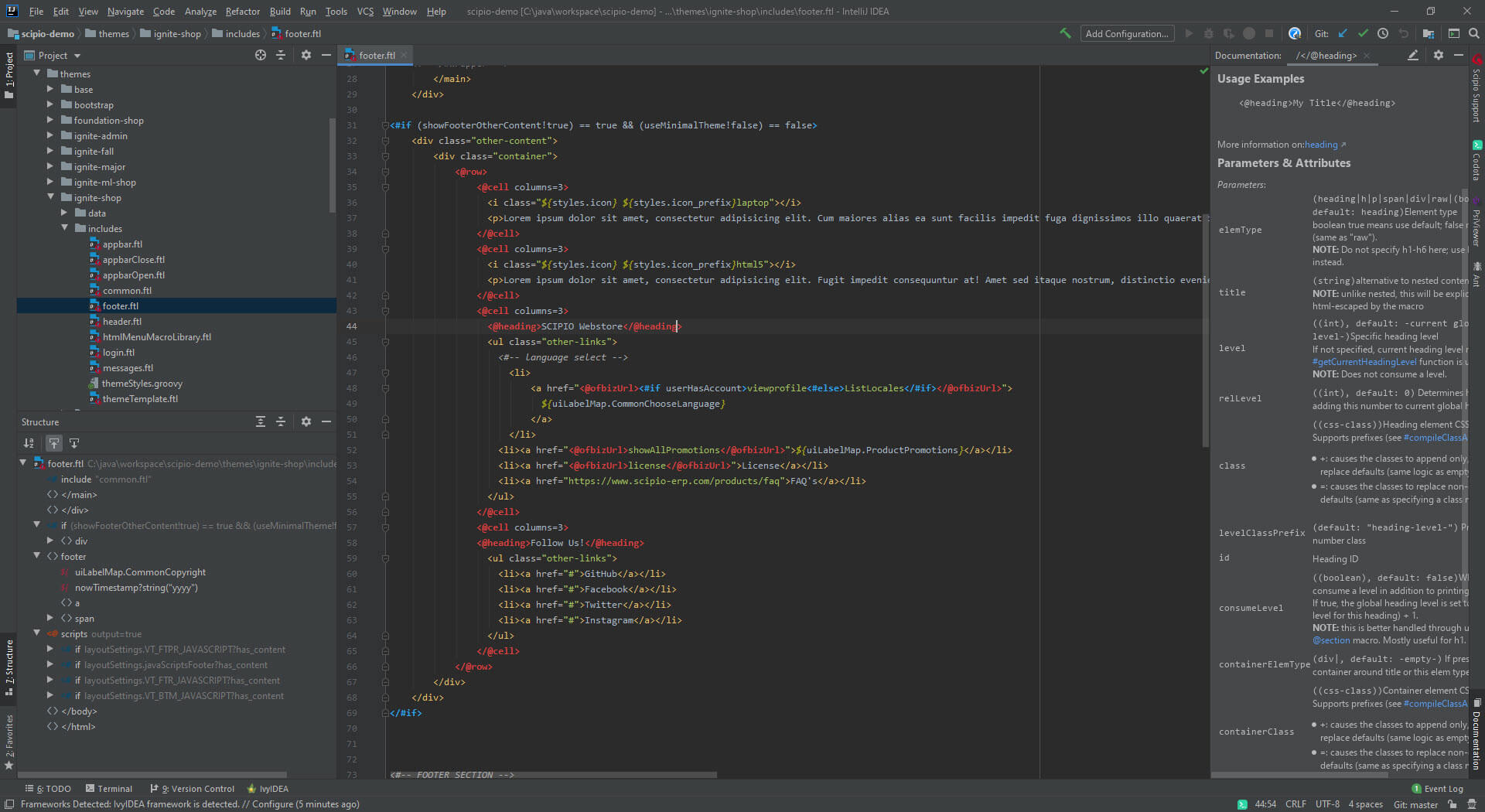
Task: Open the Analyze menu
Action: [200, 12]
